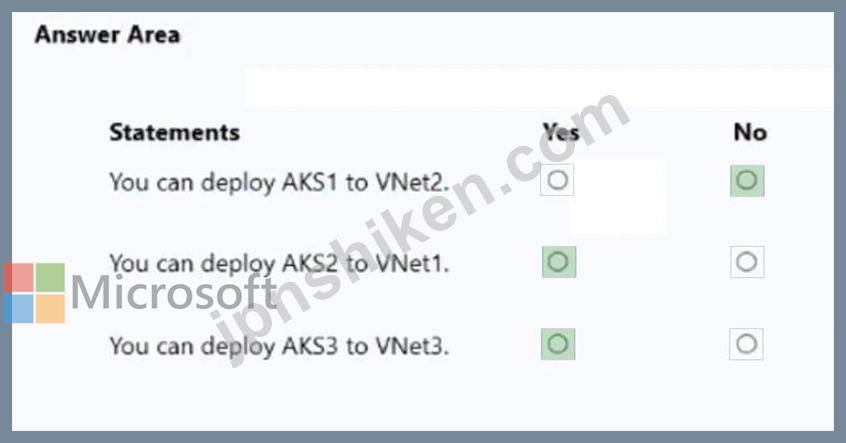The height and width of the screenshot is (443, 846).
Task: Click the red square in Microsoft logo
Action: [18, 277]
